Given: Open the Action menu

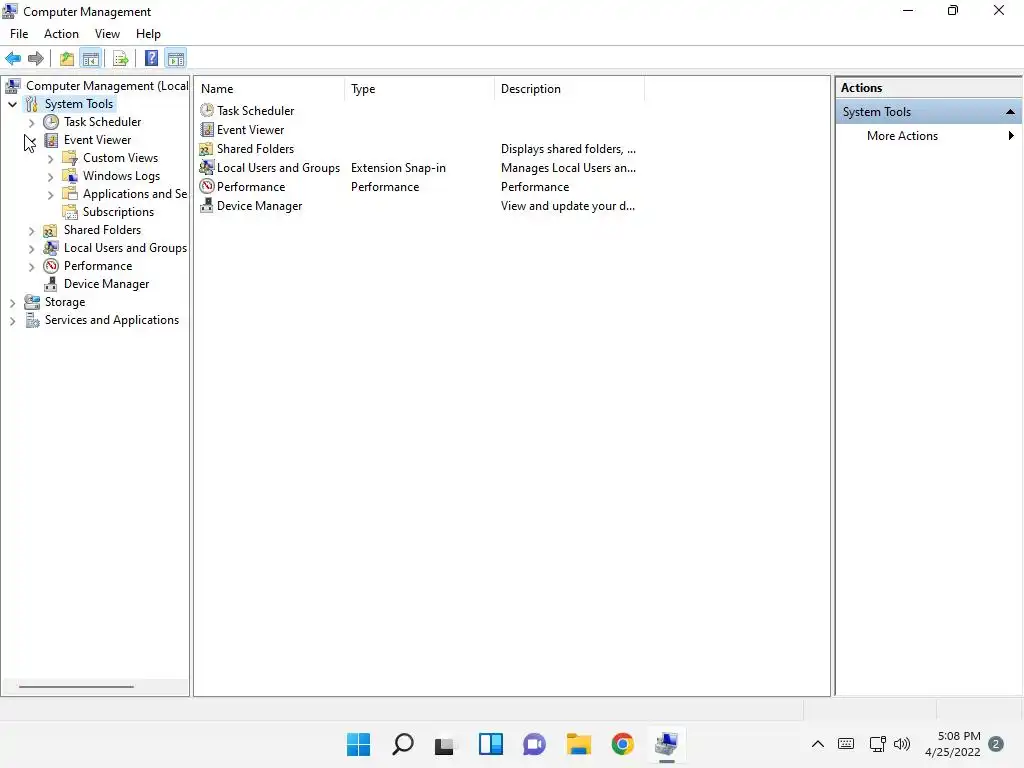Looking at the screenshot, I should 61,34.
